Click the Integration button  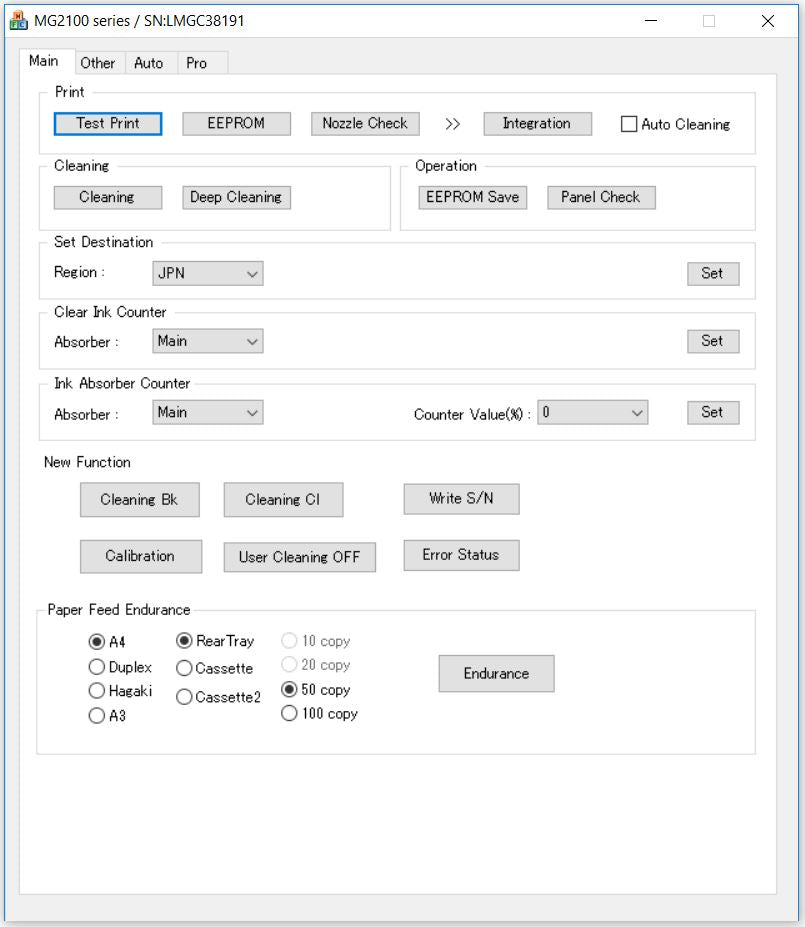click(537, 124)
